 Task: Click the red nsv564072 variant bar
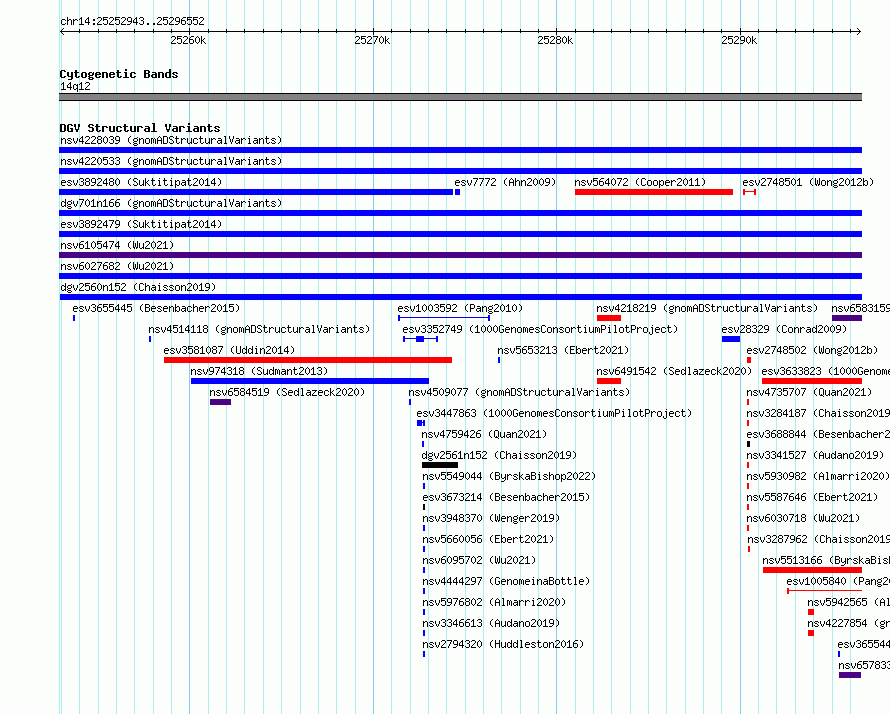tap(654, 192)
